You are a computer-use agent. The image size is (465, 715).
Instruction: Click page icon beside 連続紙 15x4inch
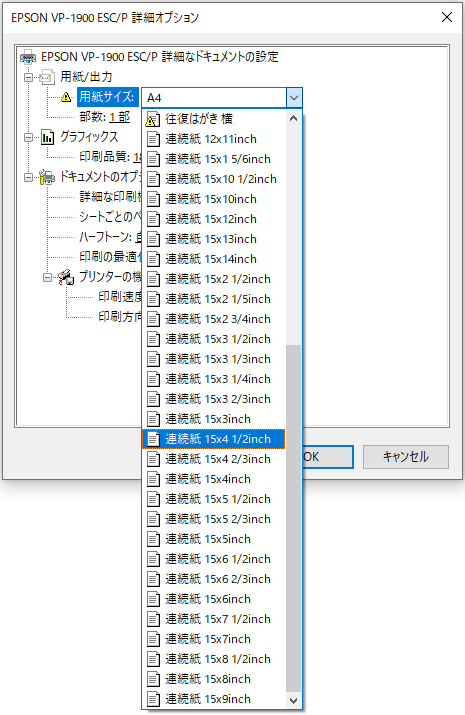point(154,479)
